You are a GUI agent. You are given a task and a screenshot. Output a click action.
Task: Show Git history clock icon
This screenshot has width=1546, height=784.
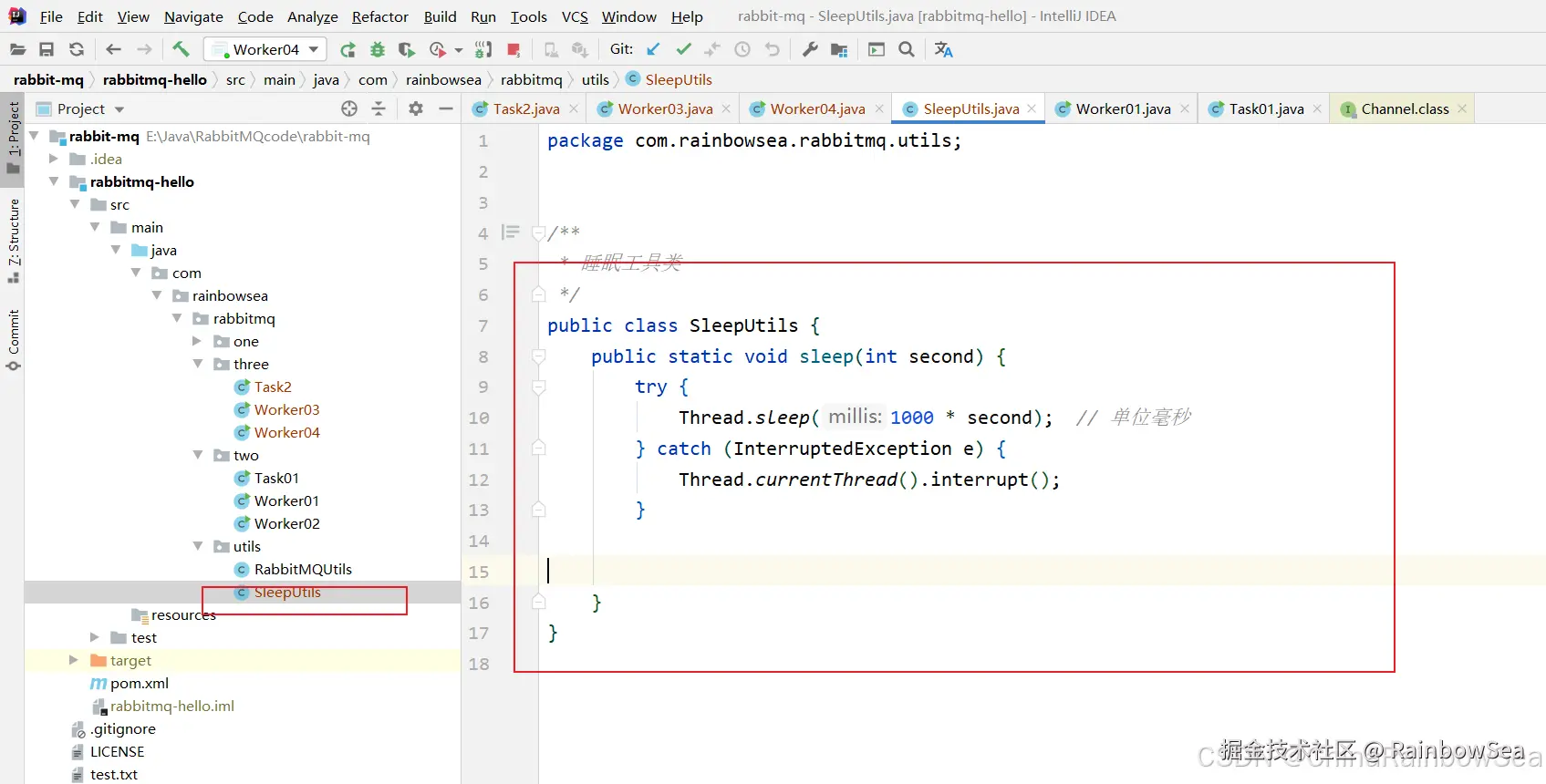(742, 49)
